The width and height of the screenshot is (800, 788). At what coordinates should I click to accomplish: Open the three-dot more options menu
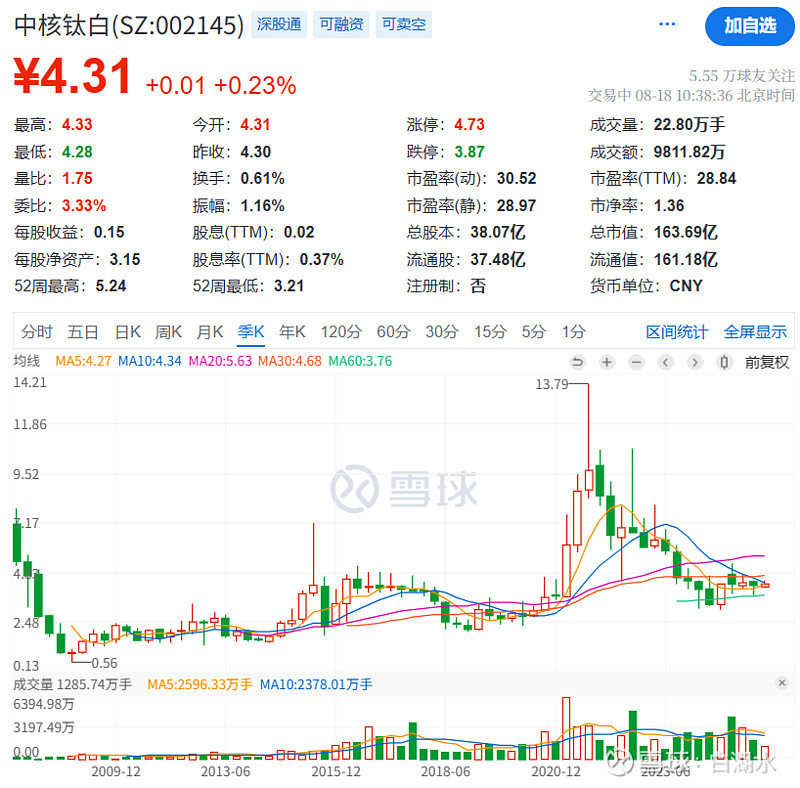pyautogui.click(x=667, y=24)
